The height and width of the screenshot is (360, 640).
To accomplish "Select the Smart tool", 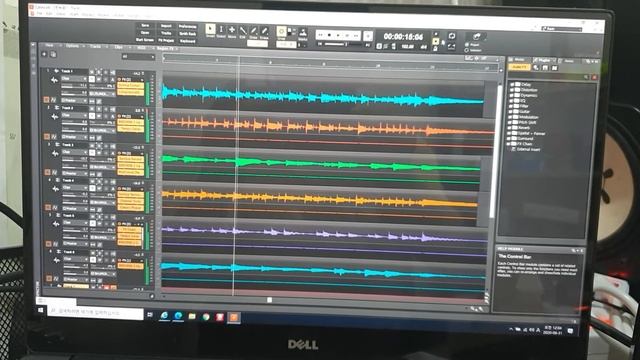I will coord(210,29).
